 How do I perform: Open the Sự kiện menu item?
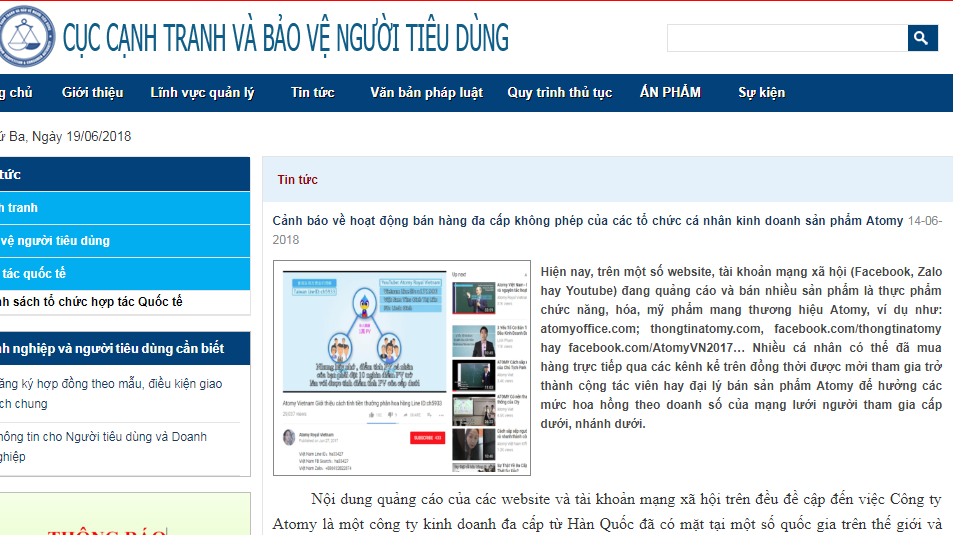pos(762,92)
